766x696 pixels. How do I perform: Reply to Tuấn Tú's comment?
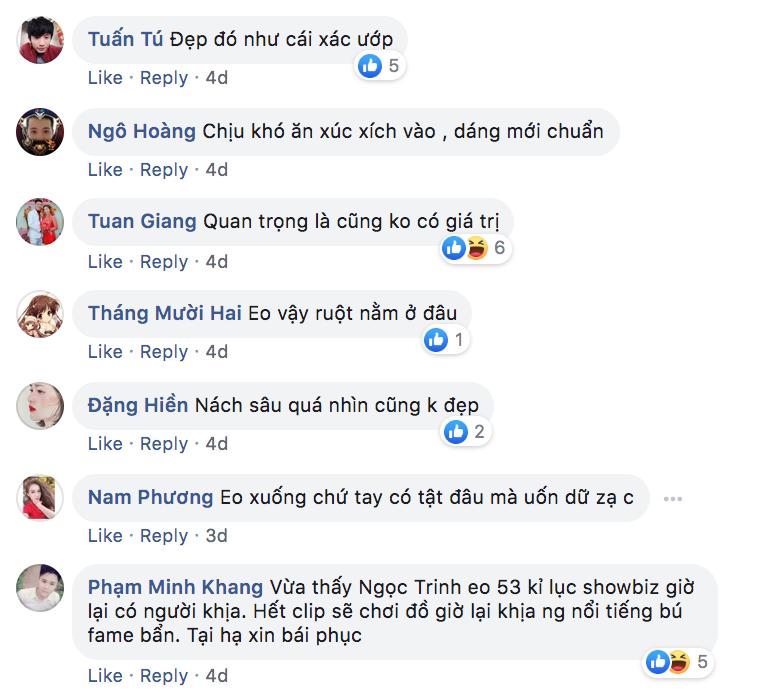164,78
